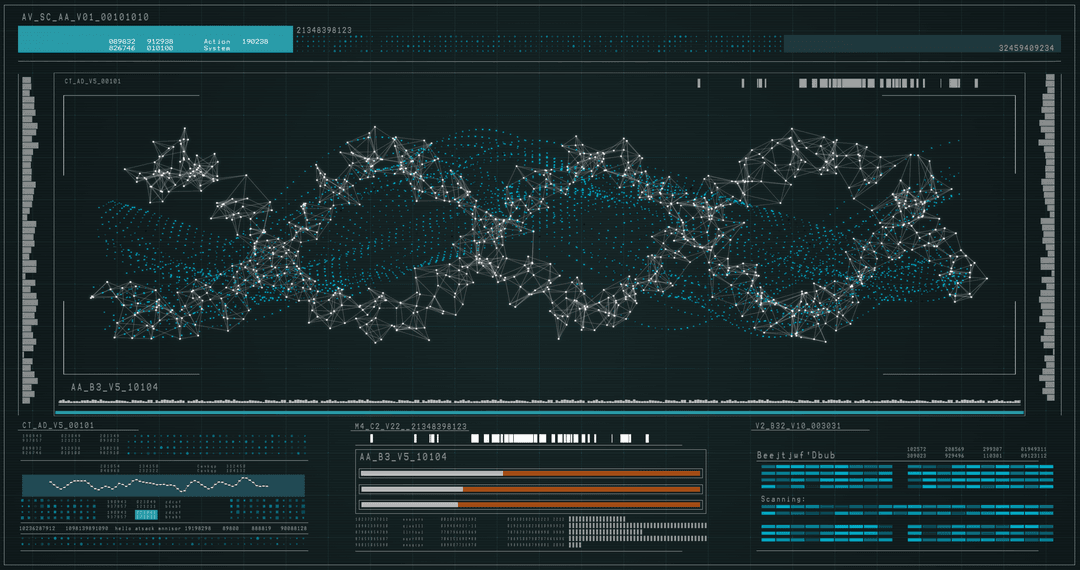This screenshot has height=570, width=1080.
Task: Select the highlighted cyan data cell
Action: (146, 514)
